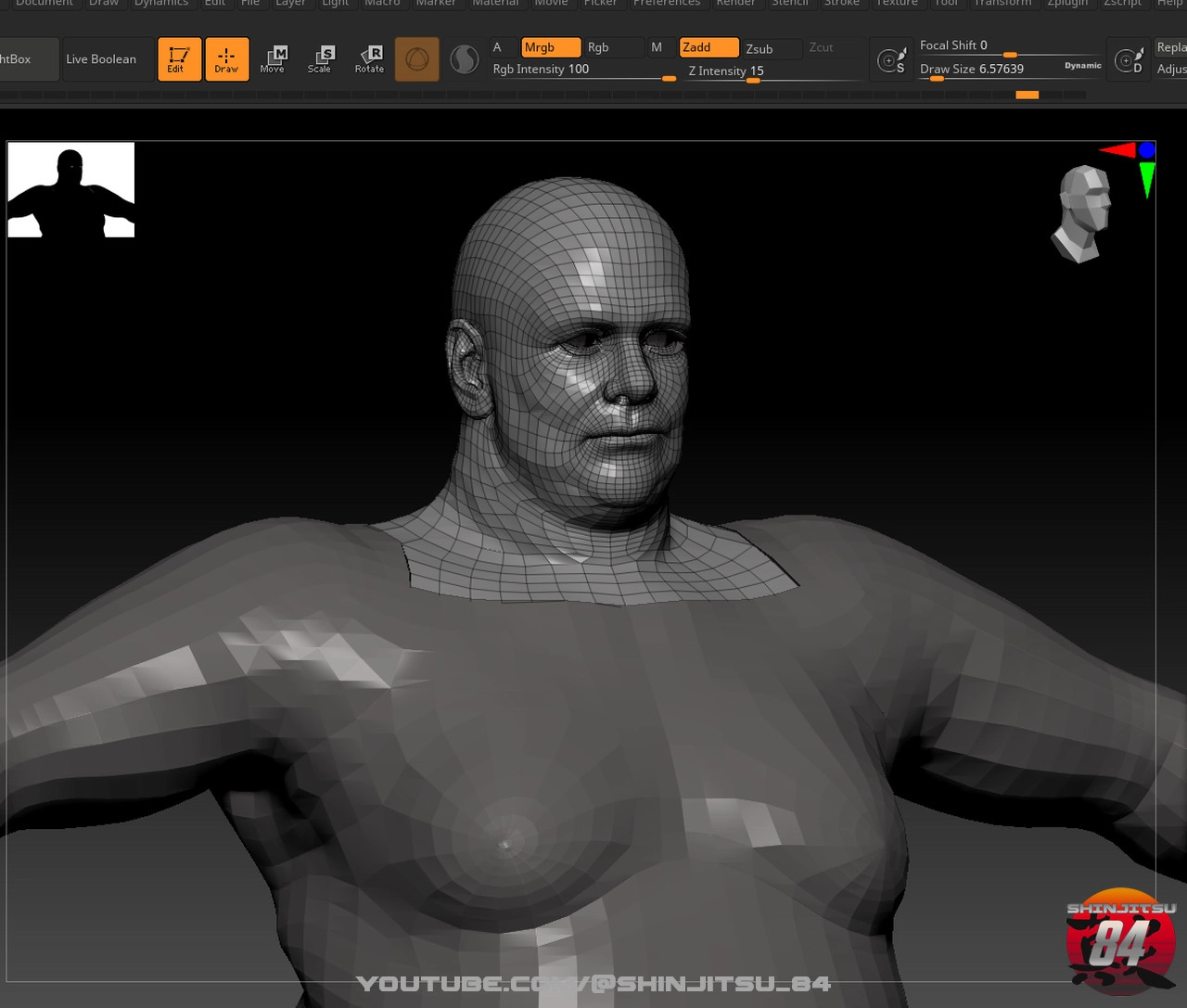Click the Dynamic draw size button
Screen dimensions: 1187x1008
[1082, 66]
